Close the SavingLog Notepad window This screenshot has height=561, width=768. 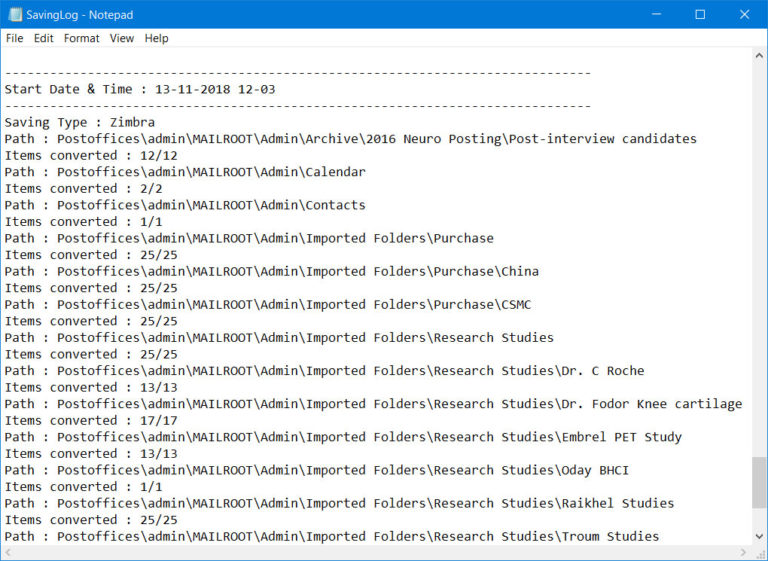745,14
